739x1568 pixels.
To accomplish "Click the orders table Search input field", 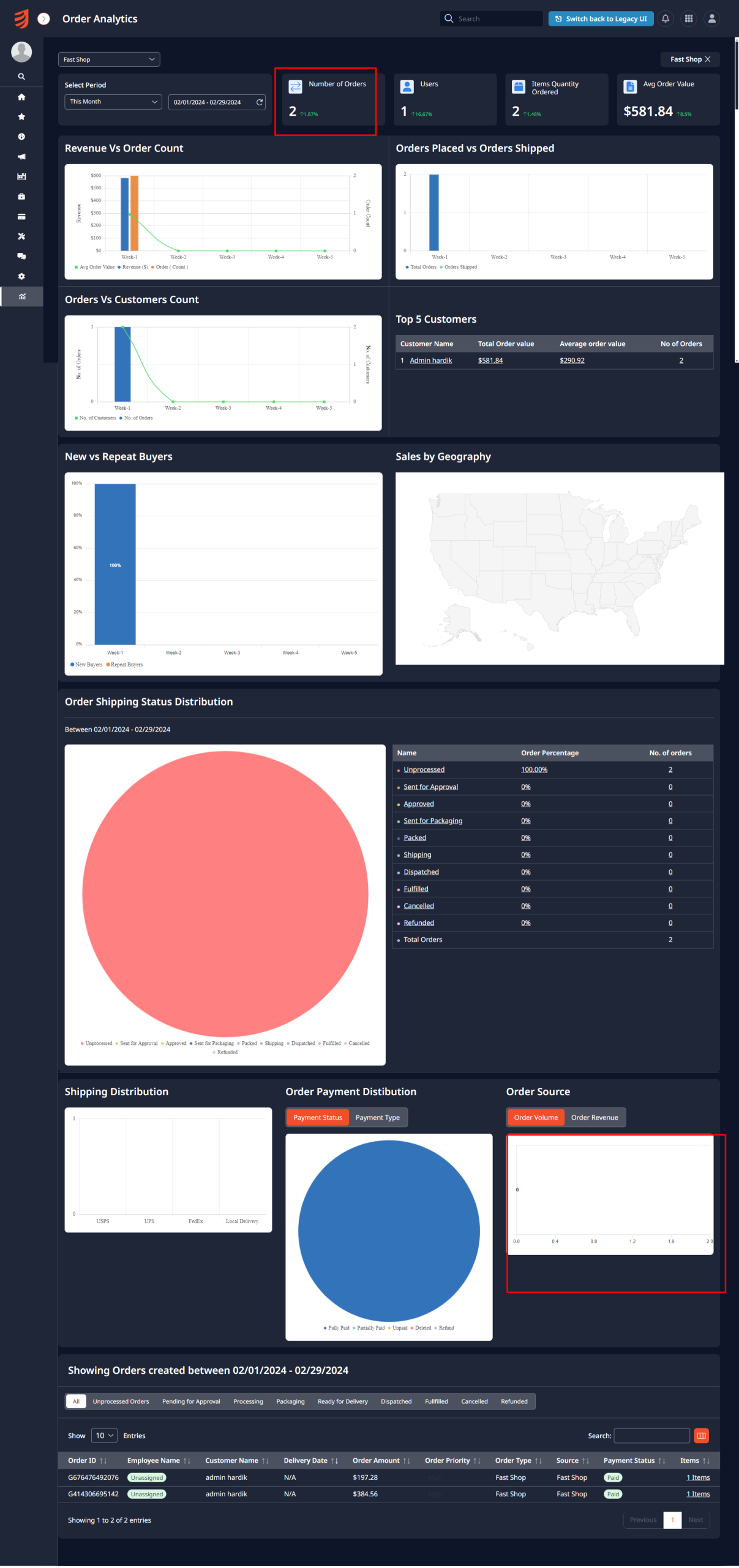I will [651, 1436].
